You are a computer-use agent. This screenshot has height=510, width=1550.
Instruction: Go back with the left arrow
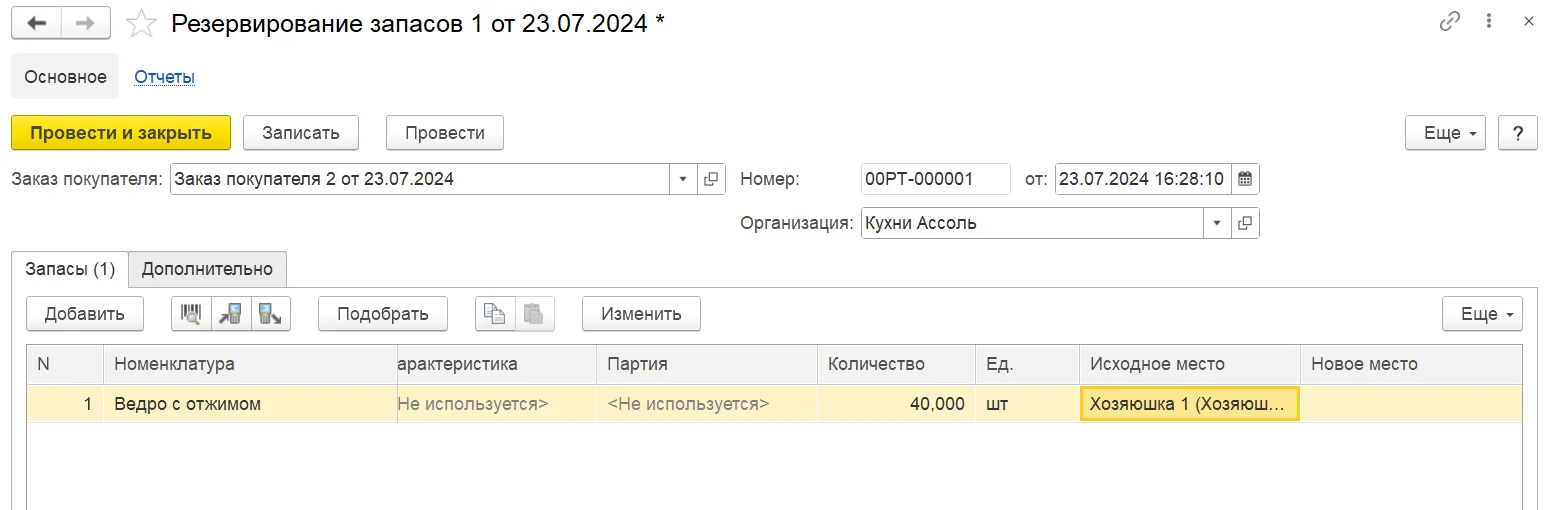coord(36,23)
